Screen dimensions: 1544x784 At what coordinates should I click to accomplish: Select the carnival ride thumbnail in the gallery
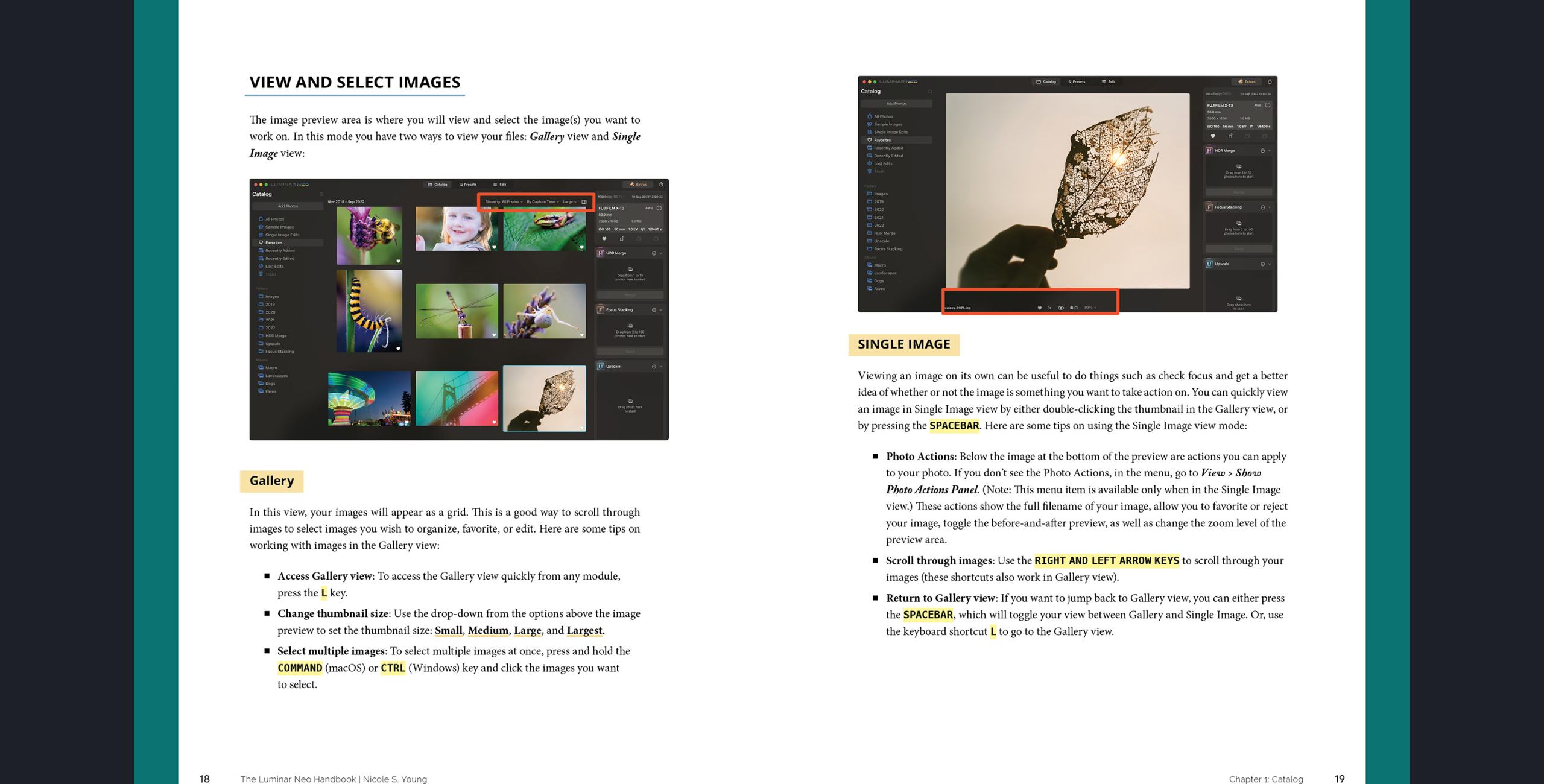click(369, 399)
